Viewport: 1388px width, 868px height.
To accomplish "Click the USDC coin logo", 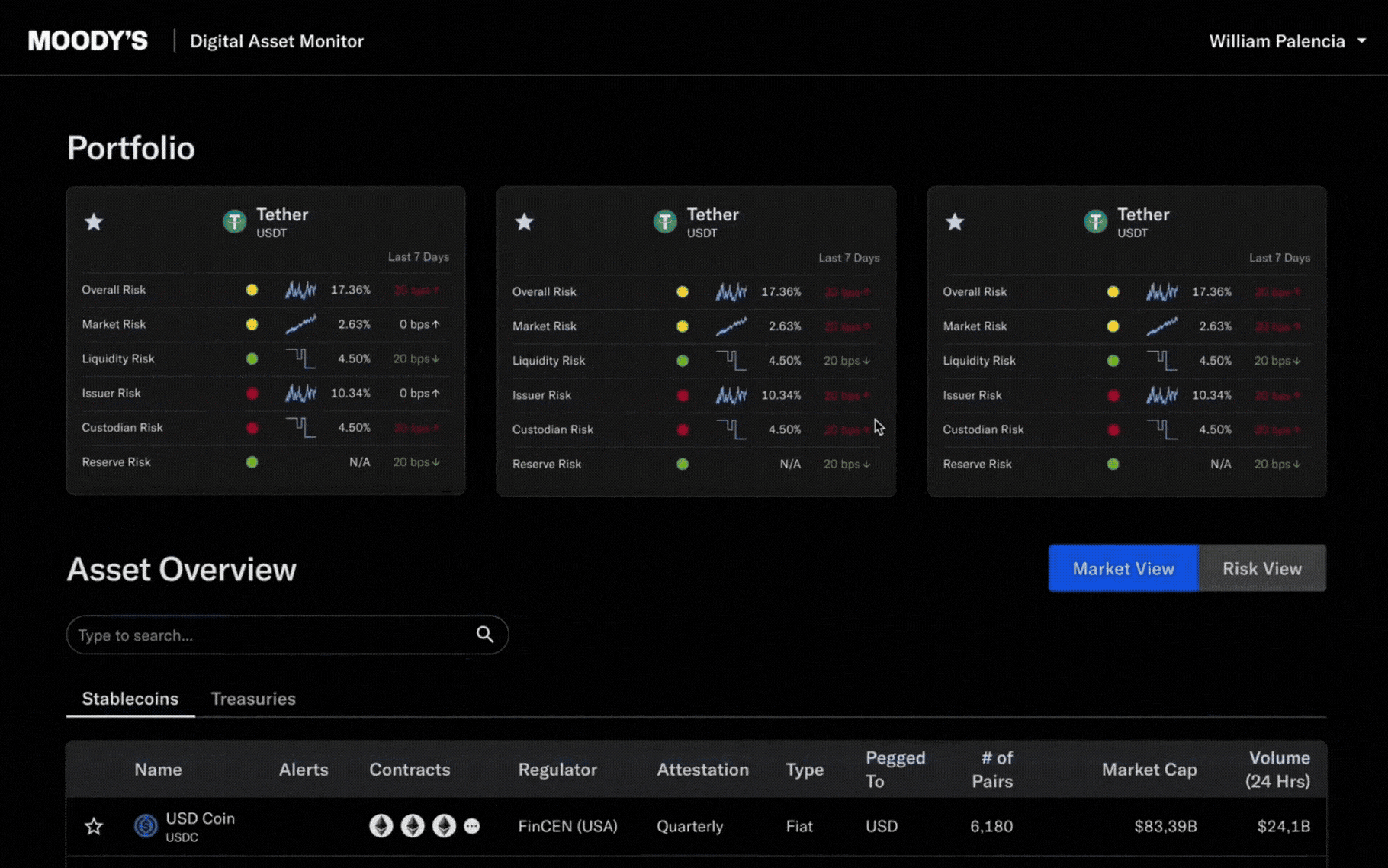I will (145, 826).
